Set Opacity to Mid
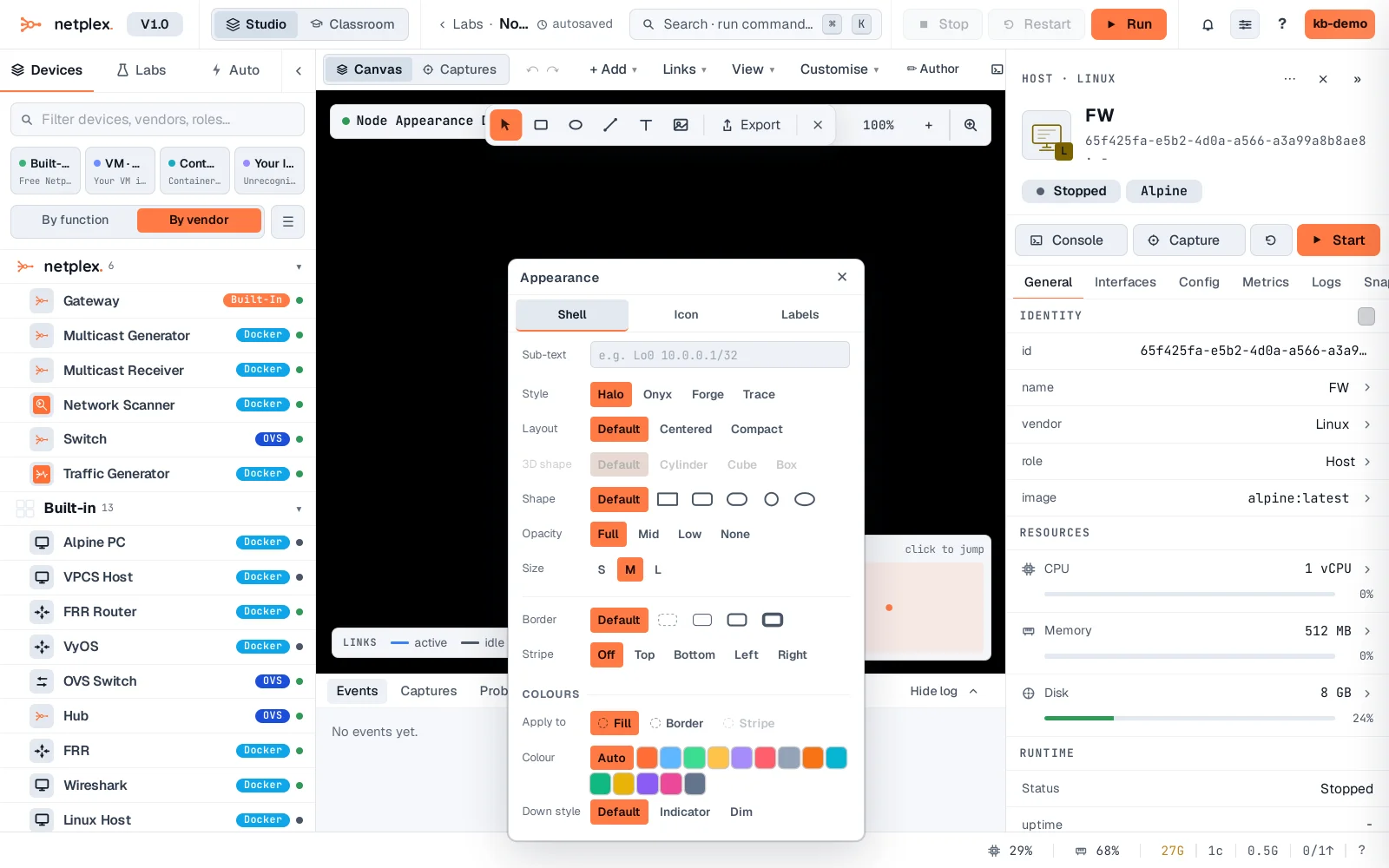 (x=648, y=534)
